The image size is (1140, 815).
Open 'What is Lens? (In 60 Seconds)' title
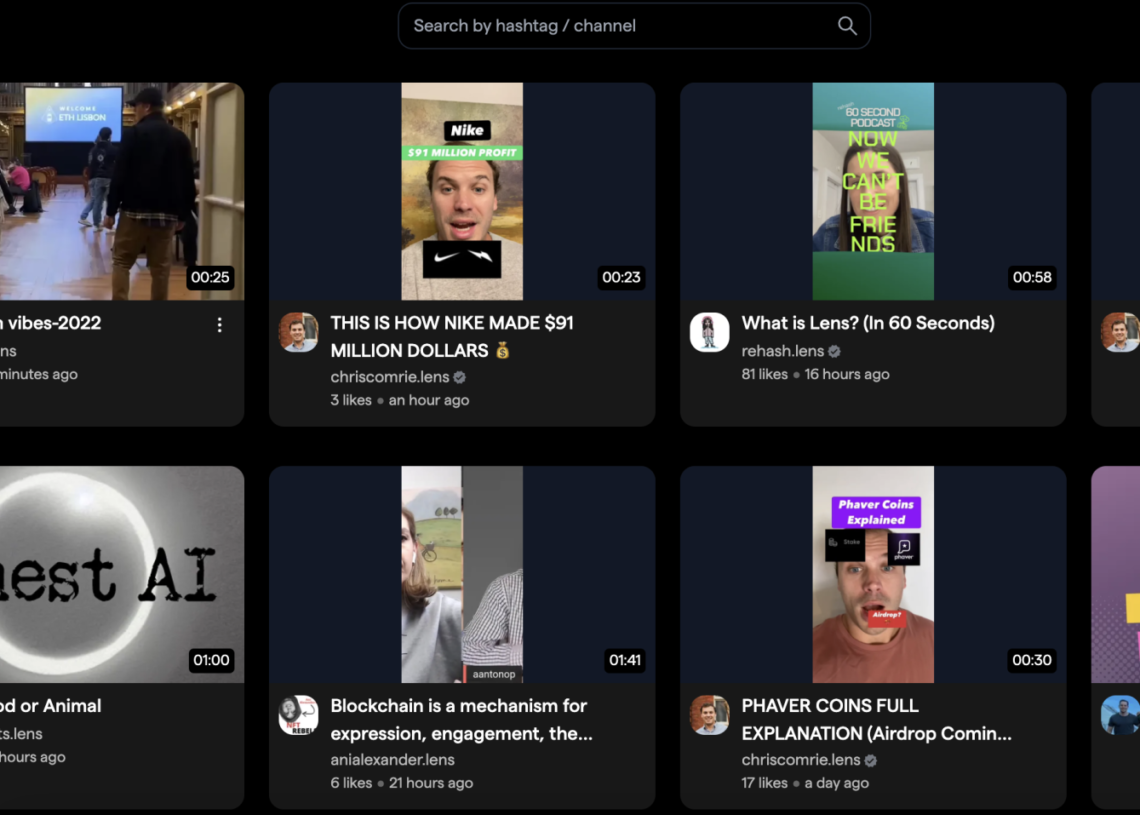[x=868, y=323]
